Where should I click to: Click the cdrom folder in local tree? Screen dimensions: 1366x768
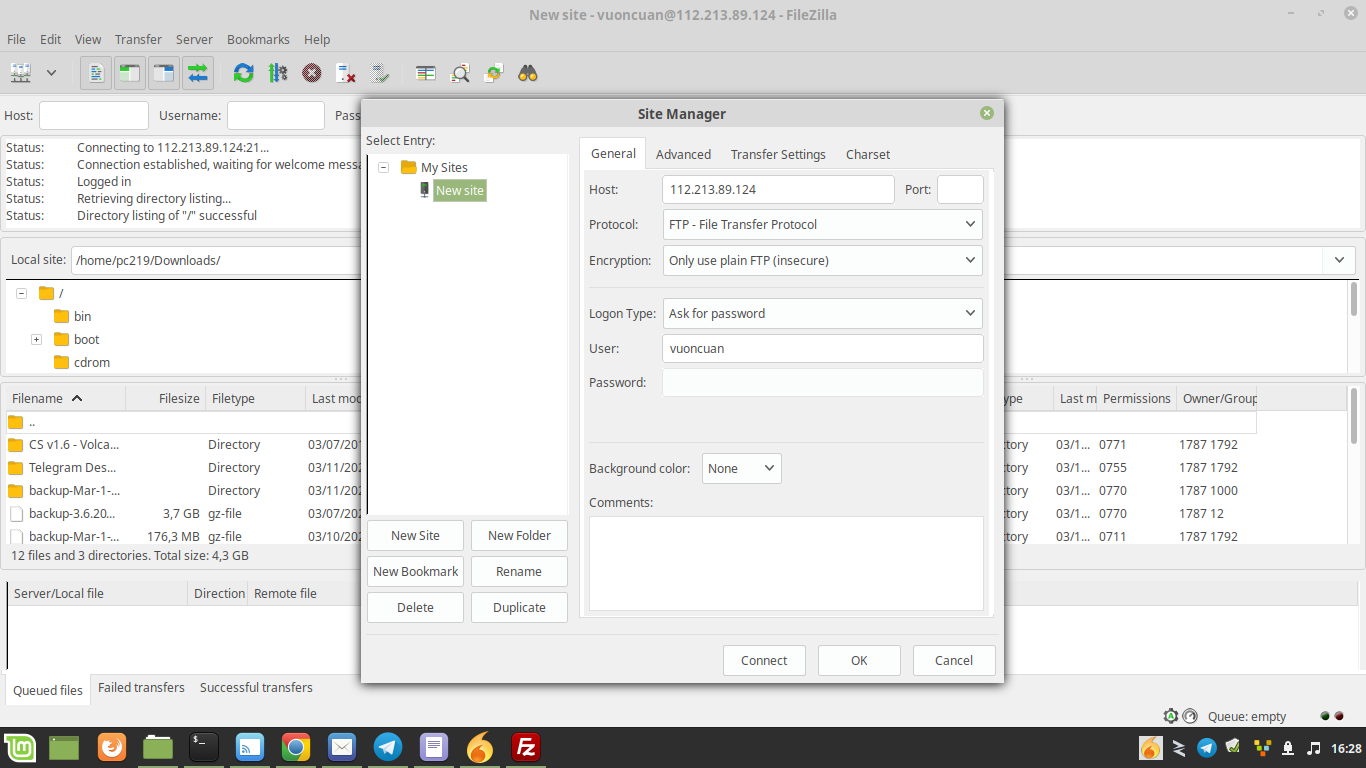point(92,362)
